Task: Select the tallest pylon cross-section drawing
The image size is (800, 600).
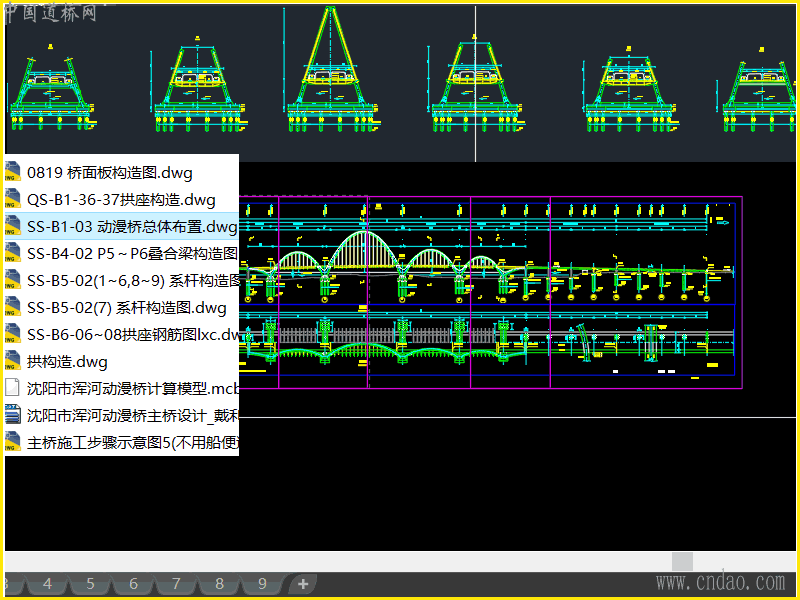Action: click(332, 69)
